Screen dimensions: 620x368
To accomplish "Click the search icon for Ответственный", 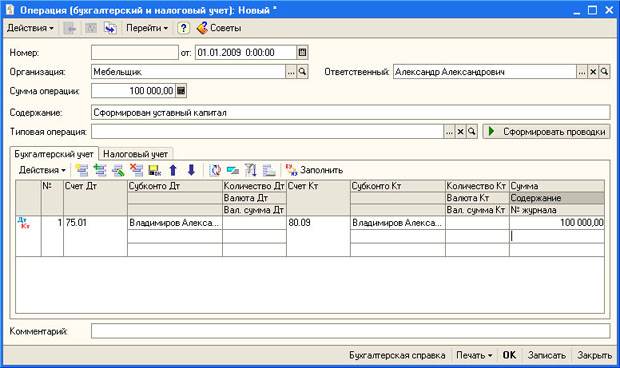I will (604, 72).
